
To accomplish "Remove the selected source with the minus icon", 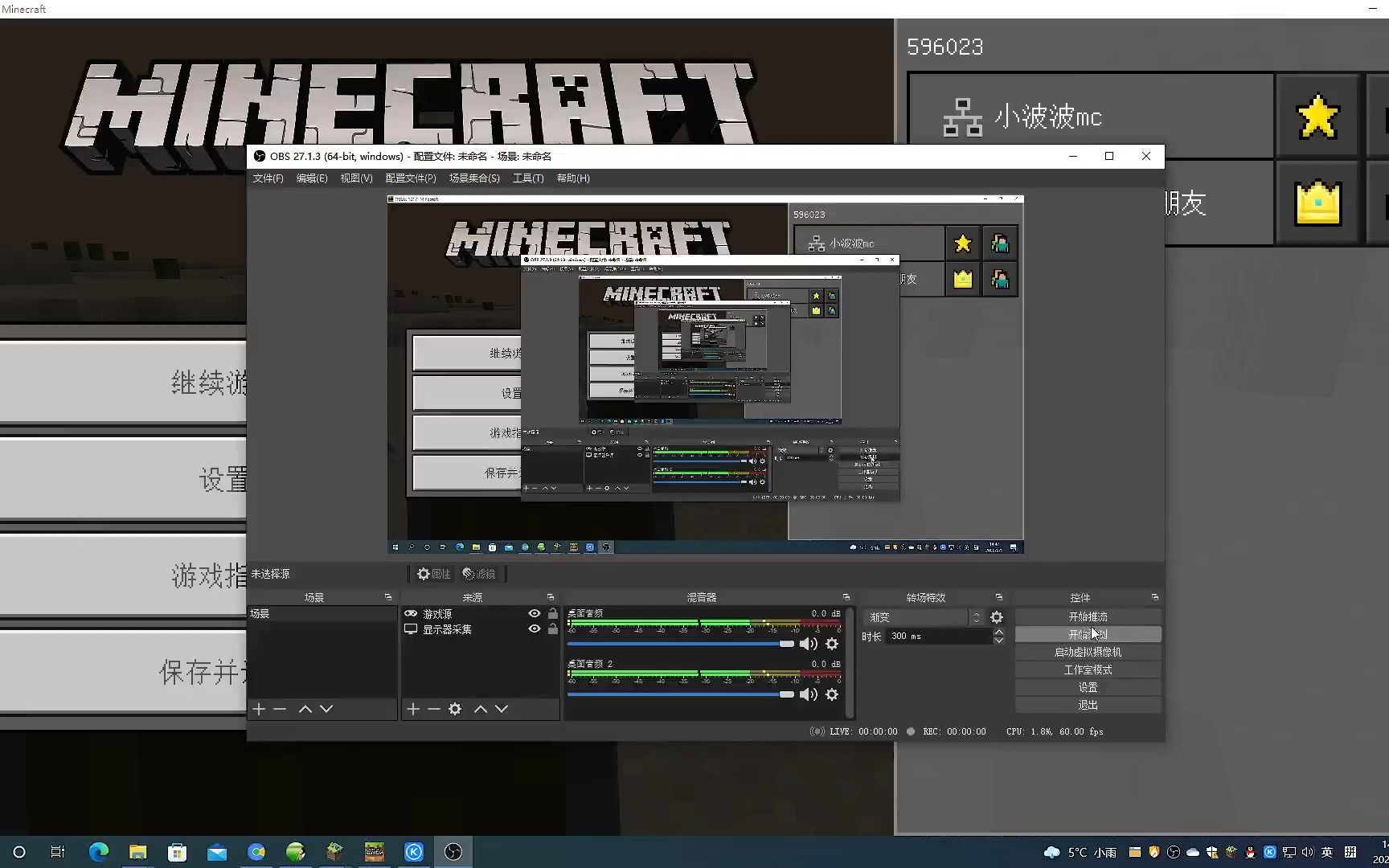I will pyautogui.click(x=434, y=709).
